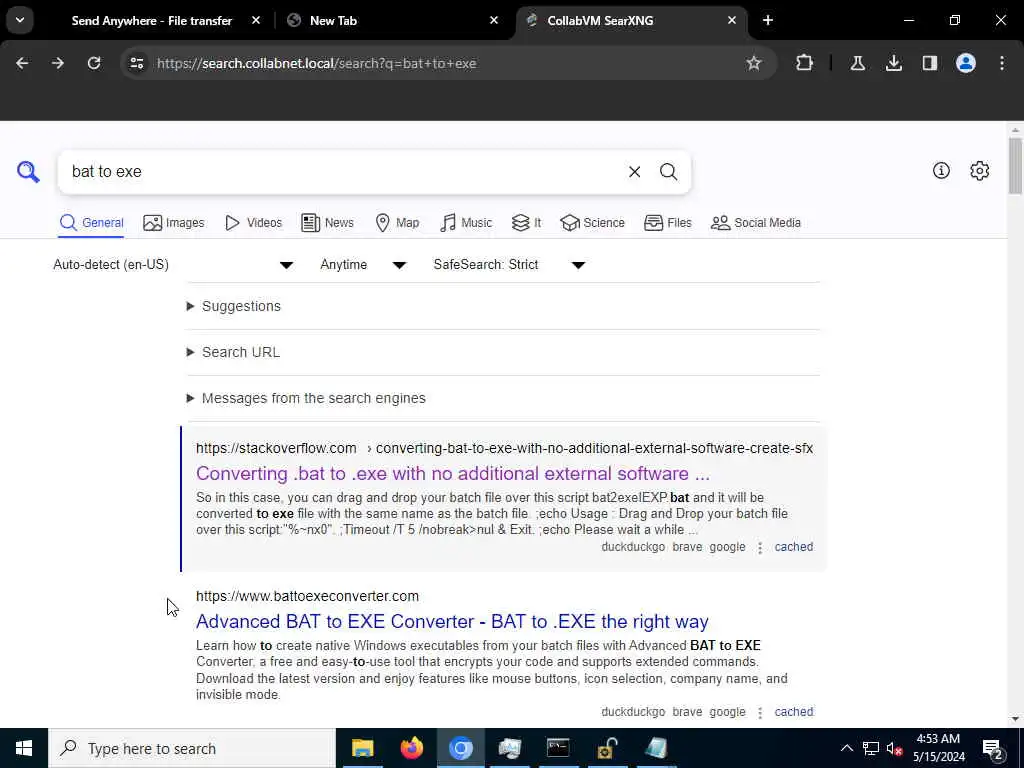Switch to Send Anywhere - File transfer tab
Image resolution: width=1024 pixels, height=768 pixels.
152,21
